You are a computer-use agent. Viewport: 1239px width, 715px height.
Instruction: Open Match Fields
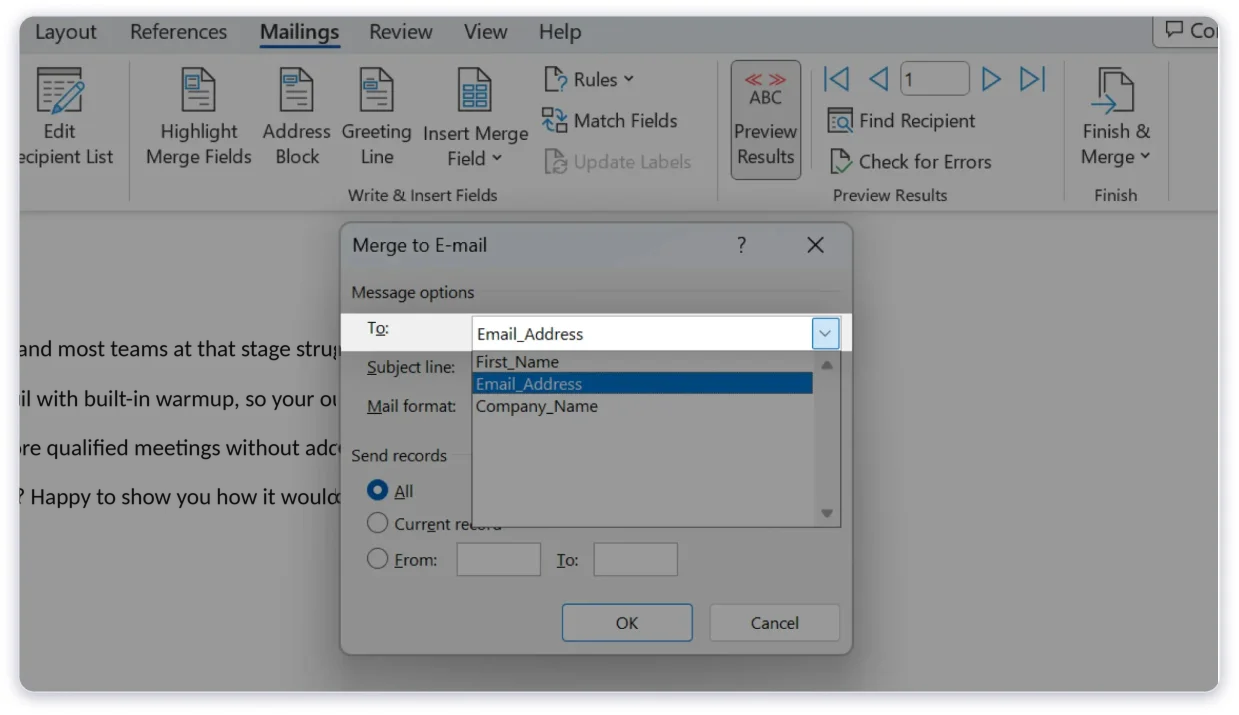pos(610,121)
